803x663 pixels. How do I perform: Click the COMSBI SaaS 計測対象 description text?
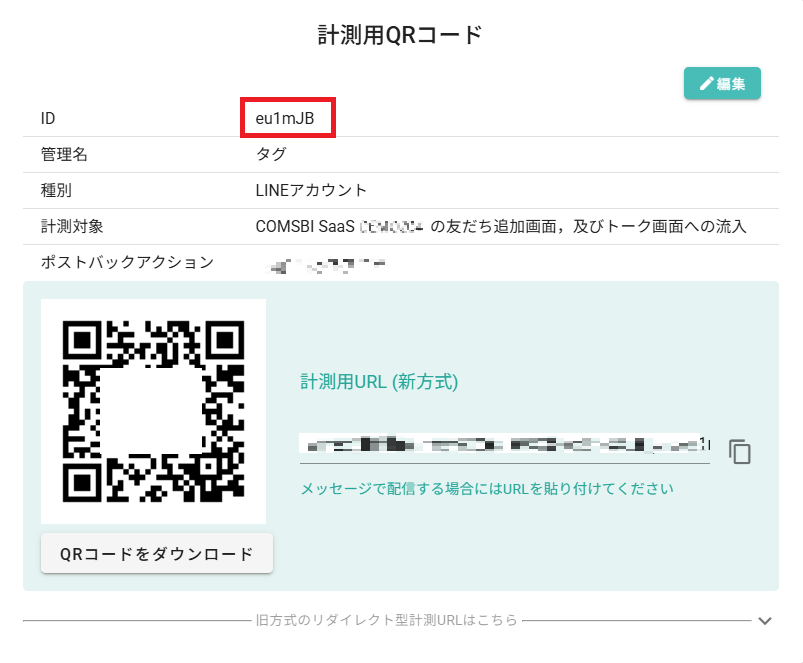coord(500,226)
